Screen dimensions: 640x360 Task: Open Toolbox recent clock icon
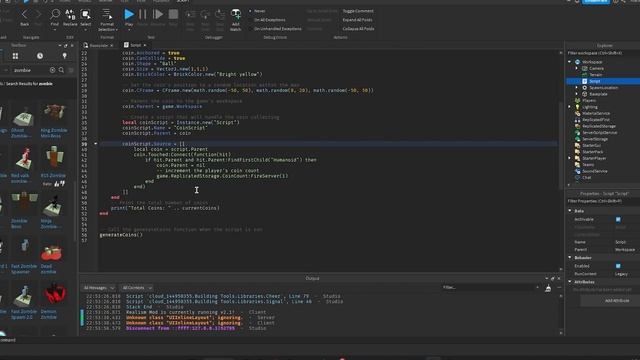tap(40, 56)
